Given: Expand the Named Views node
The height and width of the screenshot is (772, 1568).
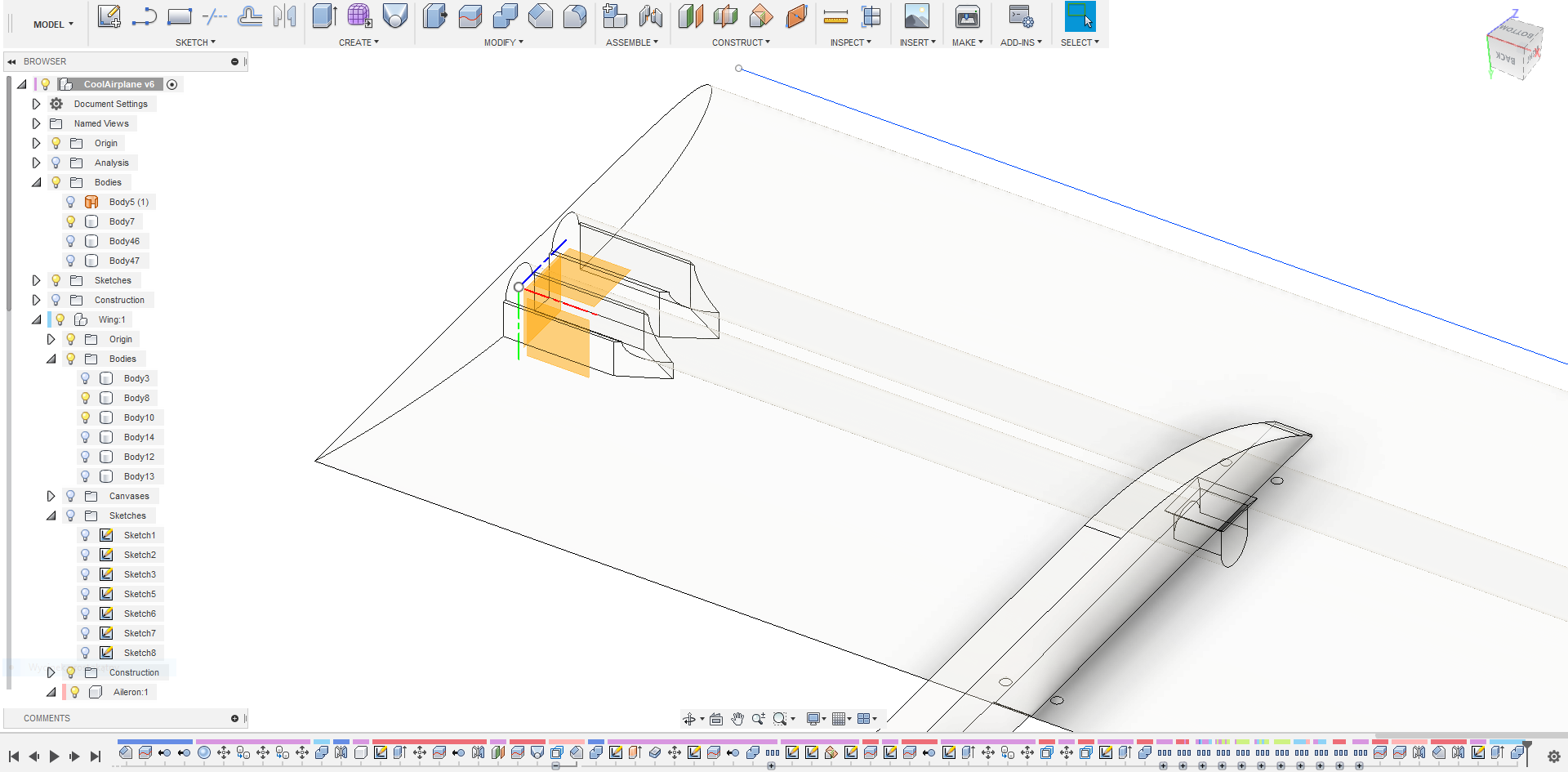Looking at the screenshot, I should (x=36, y=123).
